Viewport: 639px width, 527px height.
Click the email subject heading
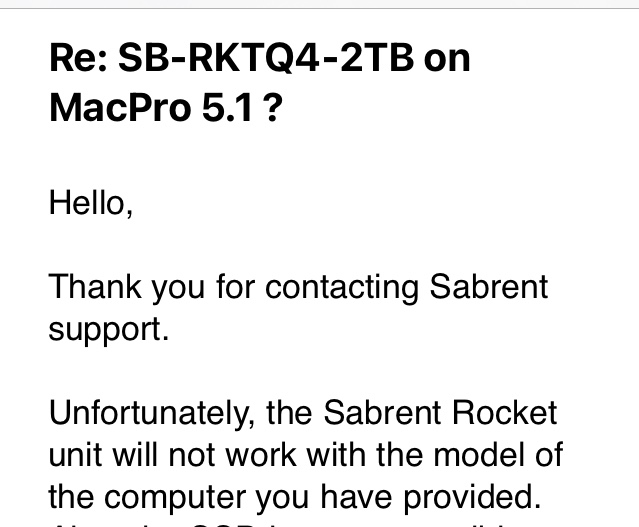259,82
